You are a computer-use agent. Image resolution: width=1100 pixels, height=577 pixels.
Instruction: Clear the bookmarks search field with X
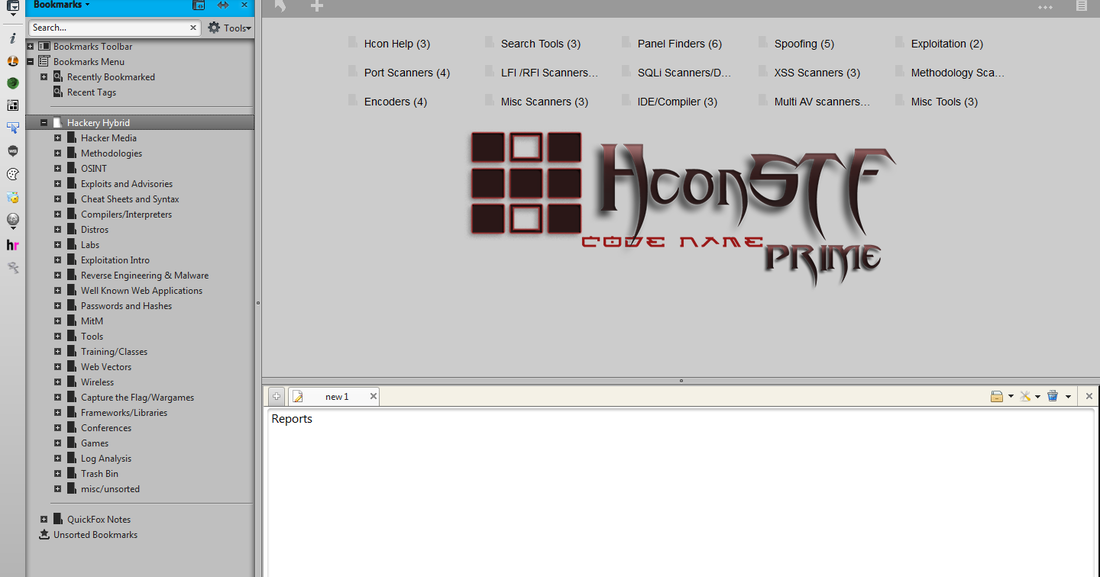pos(193,27)
